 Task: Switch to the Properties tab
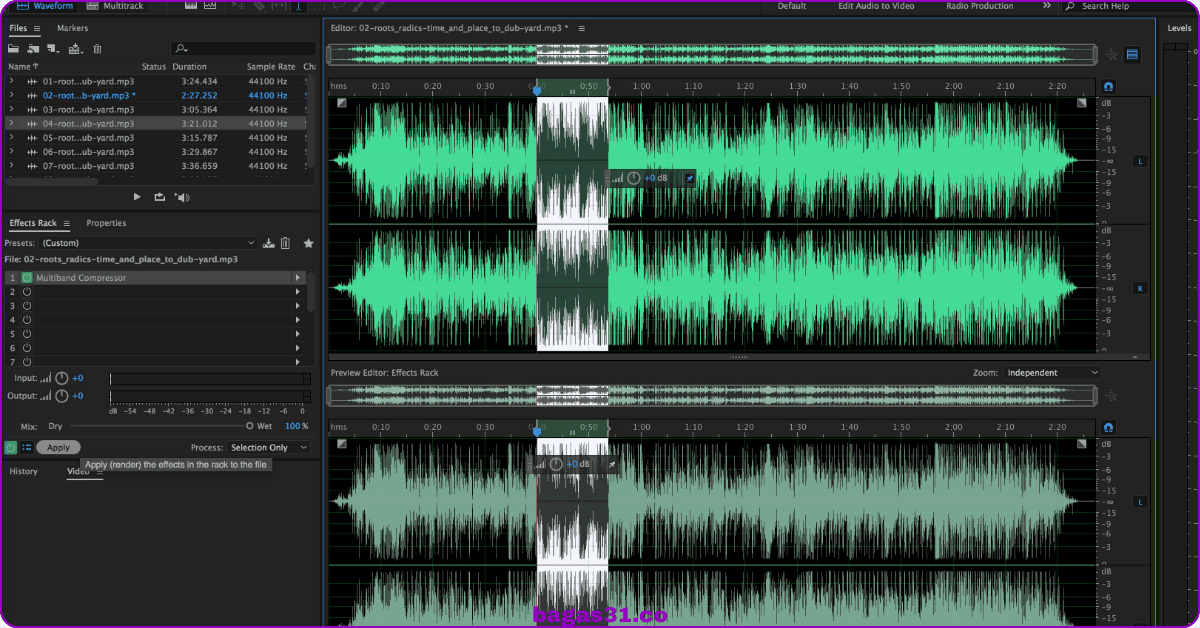coord(106,223)
